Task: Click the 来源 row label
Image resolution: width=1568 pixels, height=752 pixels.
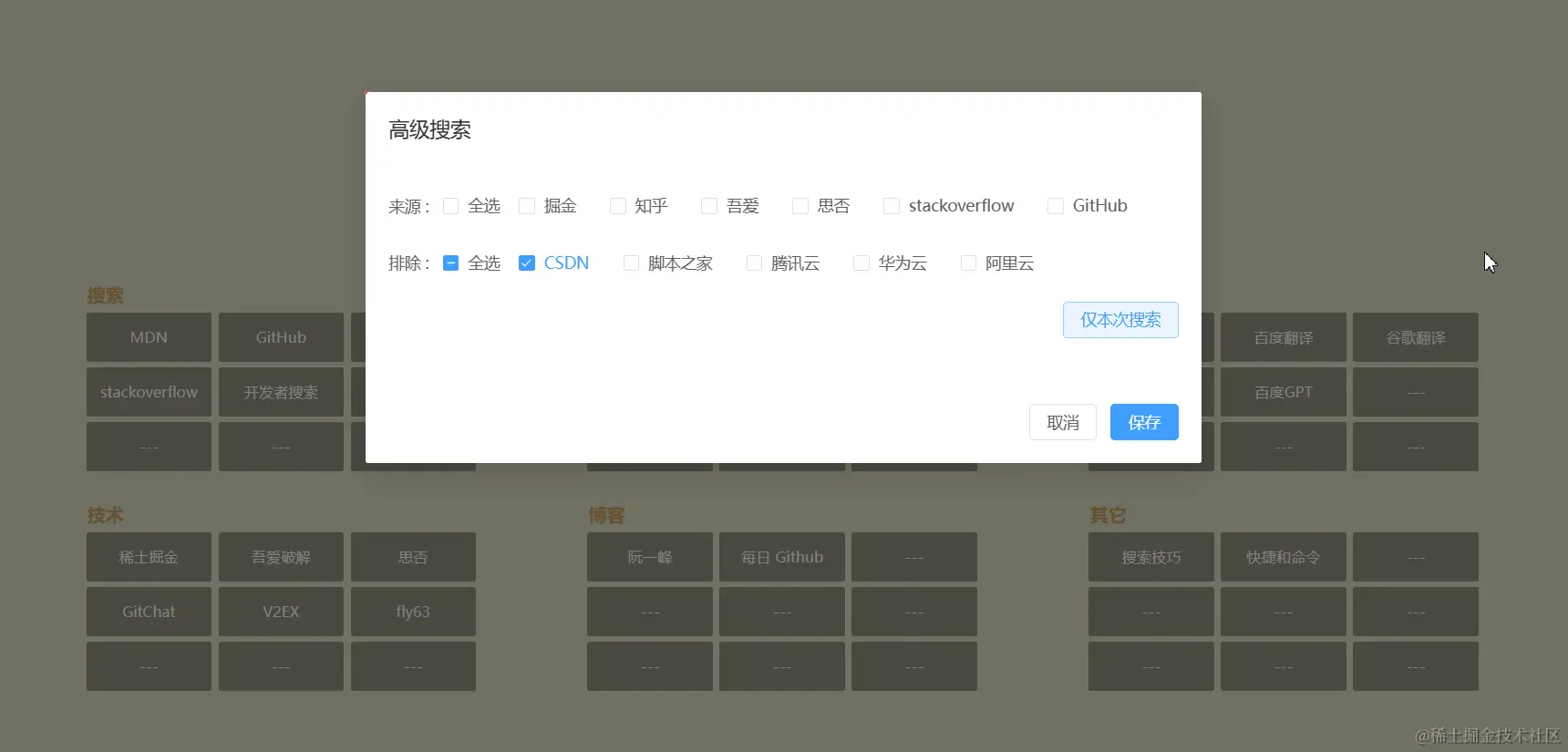Action: pos(408,207)
